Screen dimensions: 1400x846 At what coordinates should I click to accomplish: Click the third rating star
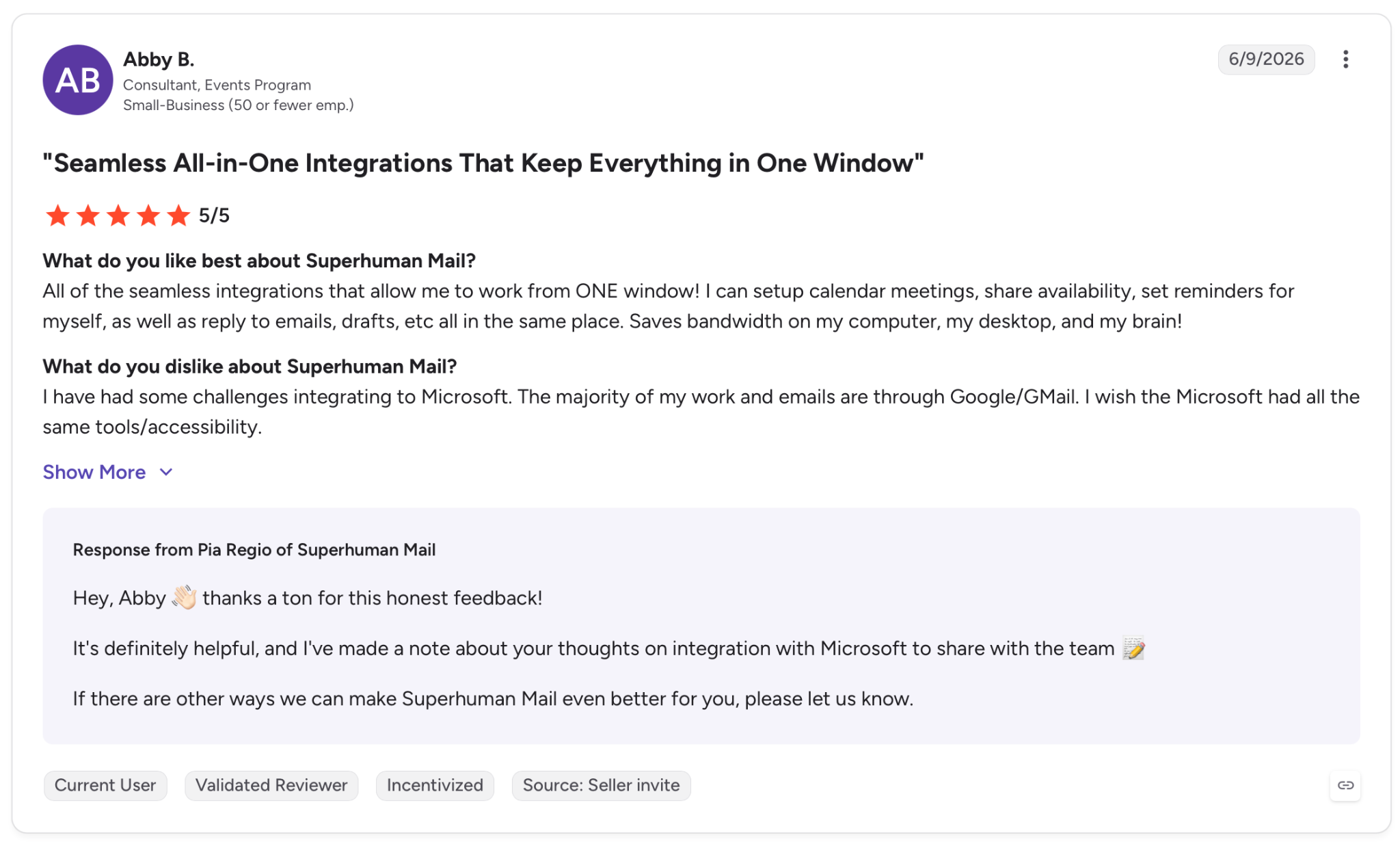click(118, 215)
